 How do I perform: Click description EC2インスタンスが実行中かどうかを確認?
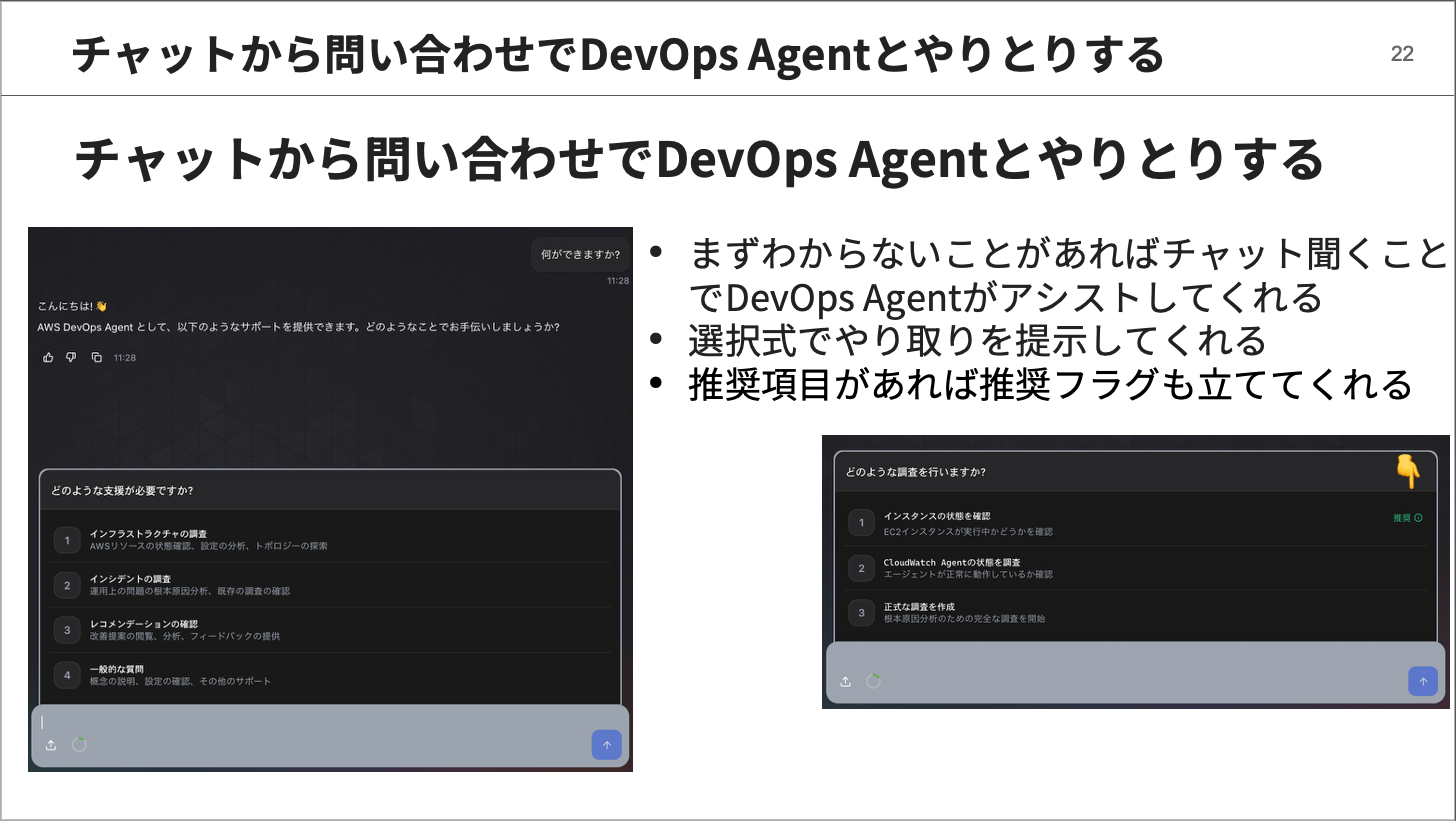click(968, 532)
